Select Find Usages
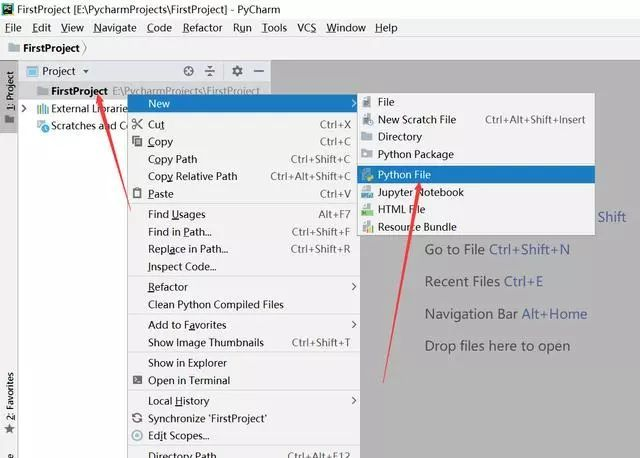This screenshot has width=640, height=458. click(244, 214)
